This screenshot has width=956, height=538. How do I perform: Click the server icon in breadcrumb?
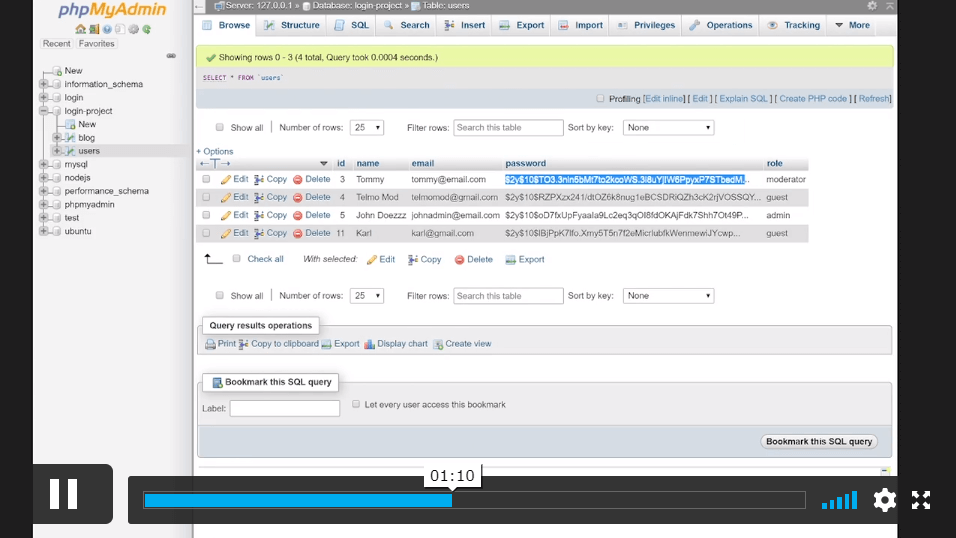point(219,5)
